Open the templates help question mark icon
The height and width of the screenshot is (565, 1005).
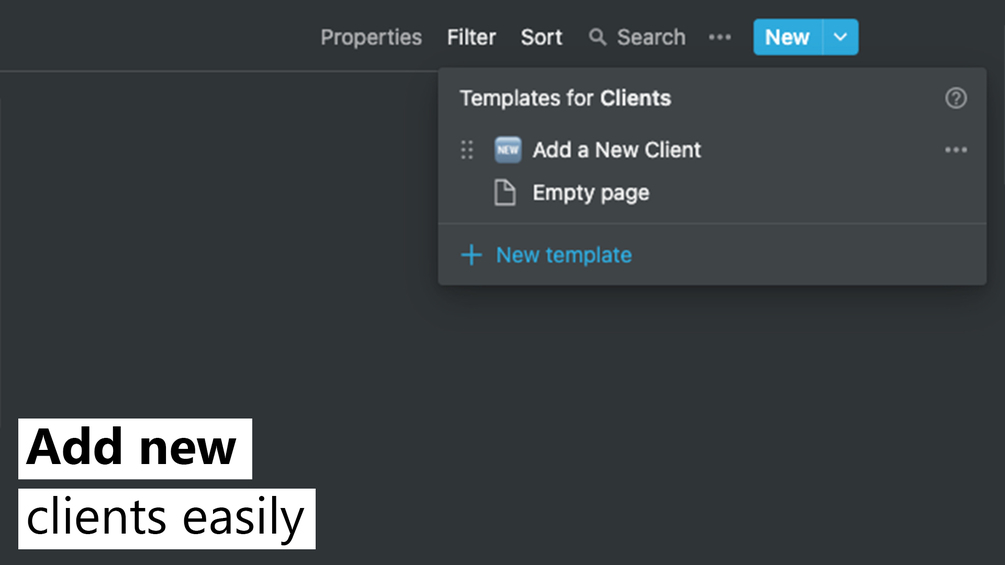pos(955,98)
